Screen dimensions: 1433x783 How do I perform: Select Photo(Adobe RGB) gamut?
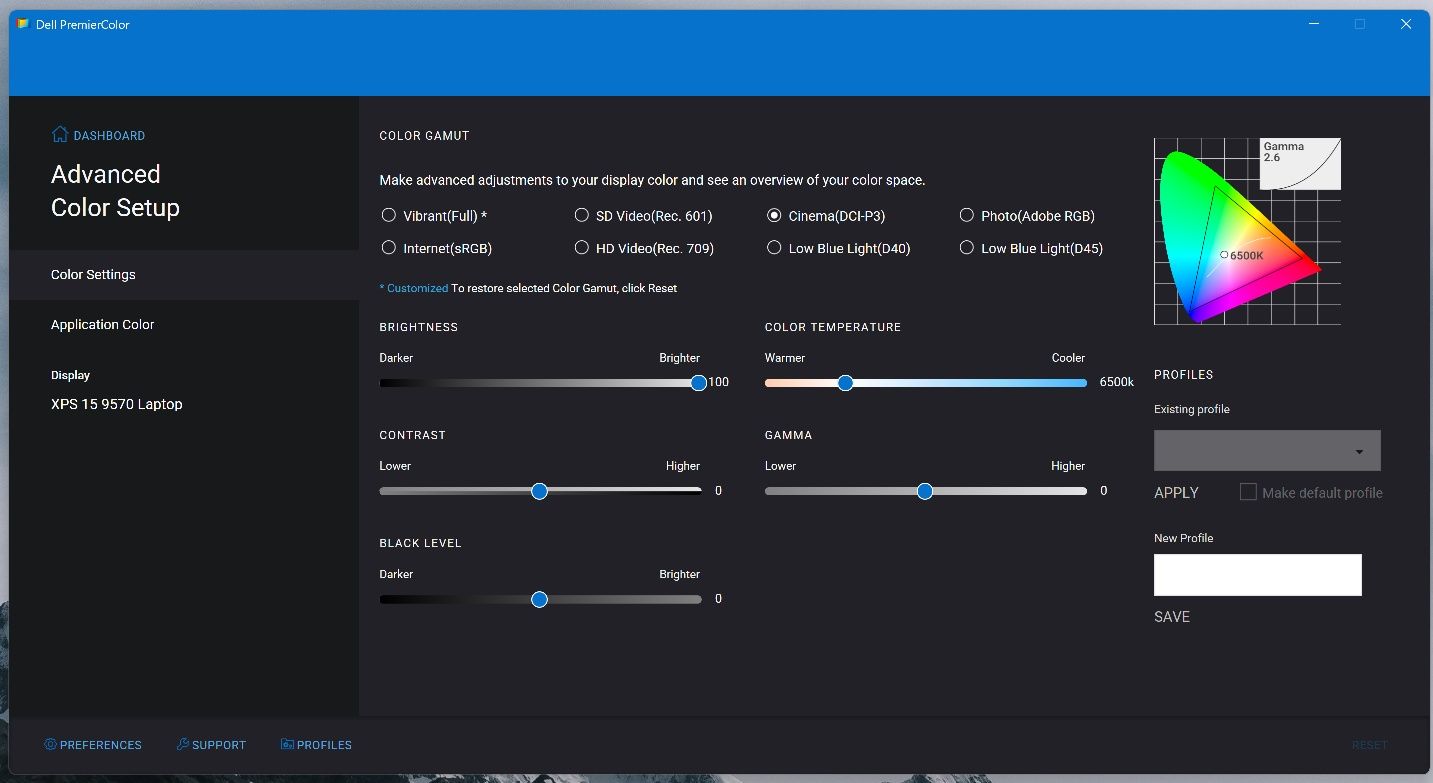click(967, 215)
